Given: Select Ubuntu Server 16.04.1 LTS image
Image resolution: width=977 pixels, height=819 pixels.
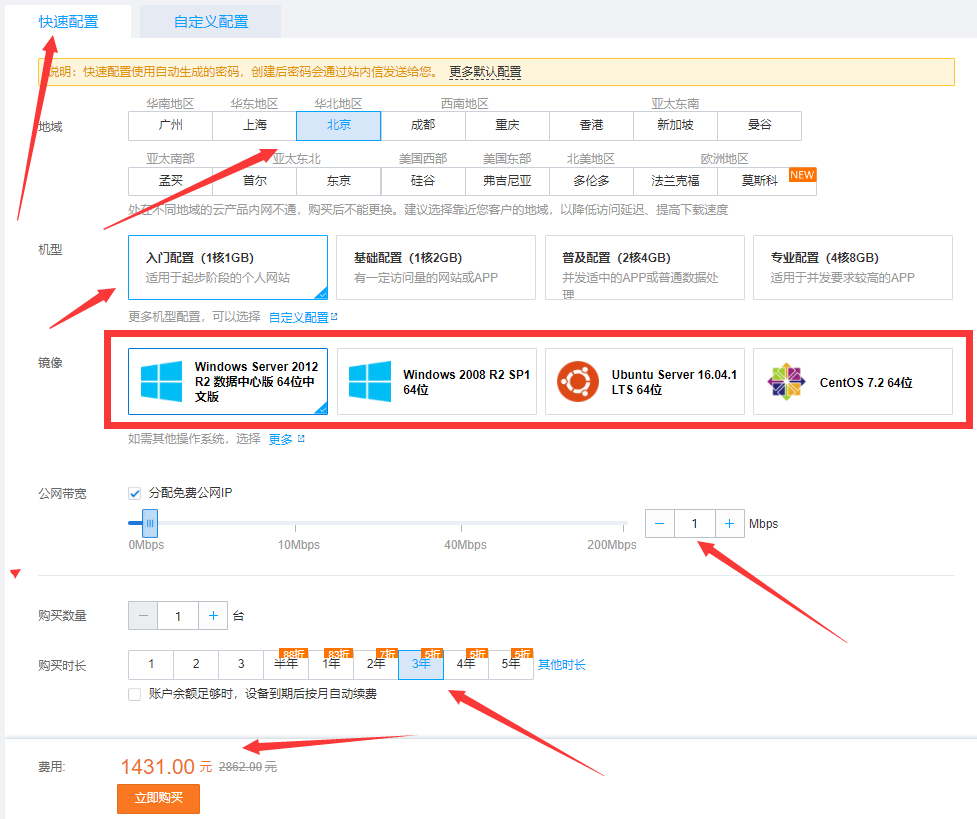Looking at the screenshot, I should pyautogui.click(x=645, y=381).
